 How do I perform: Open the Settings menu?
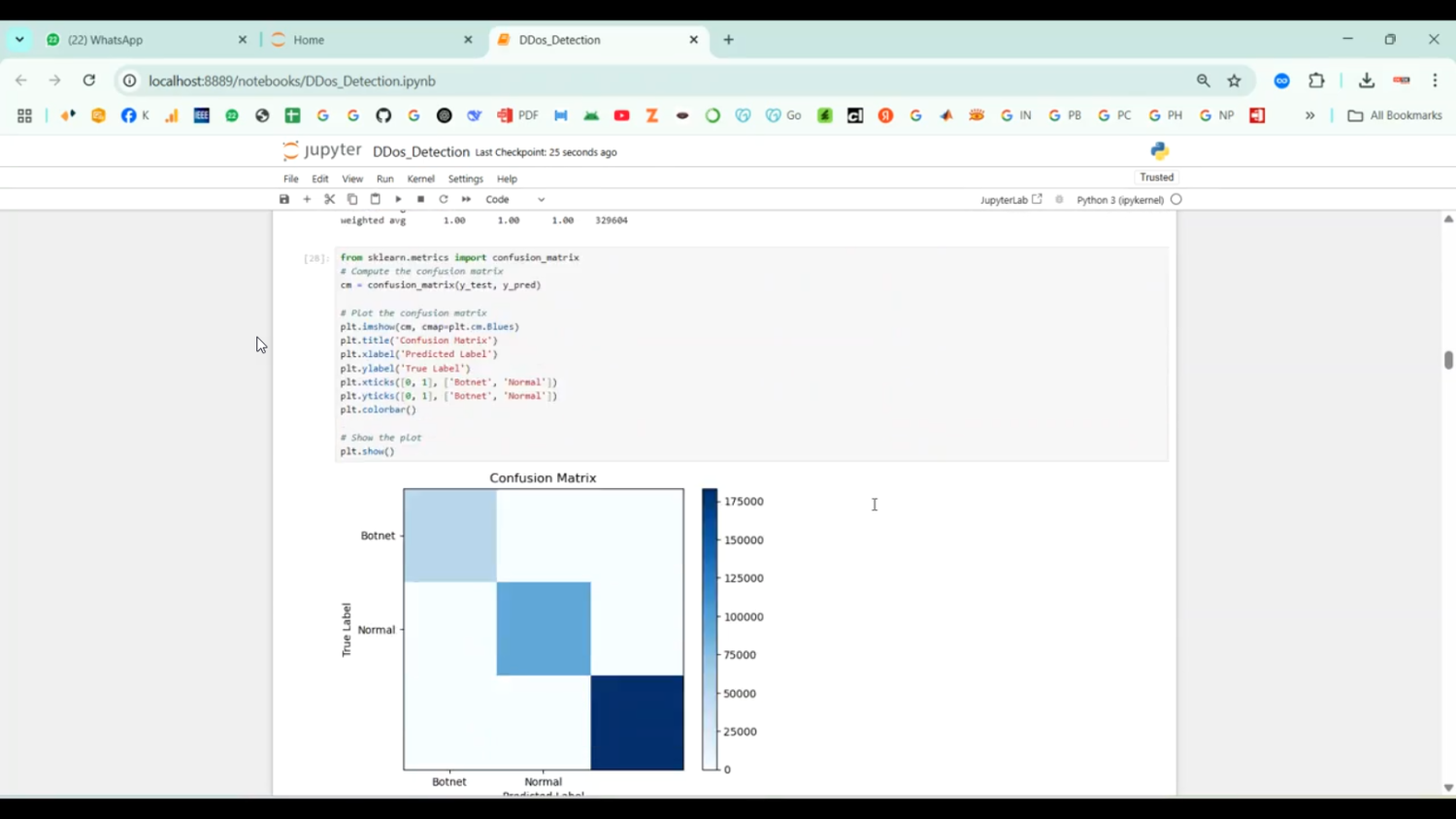[x=465, y=180]
